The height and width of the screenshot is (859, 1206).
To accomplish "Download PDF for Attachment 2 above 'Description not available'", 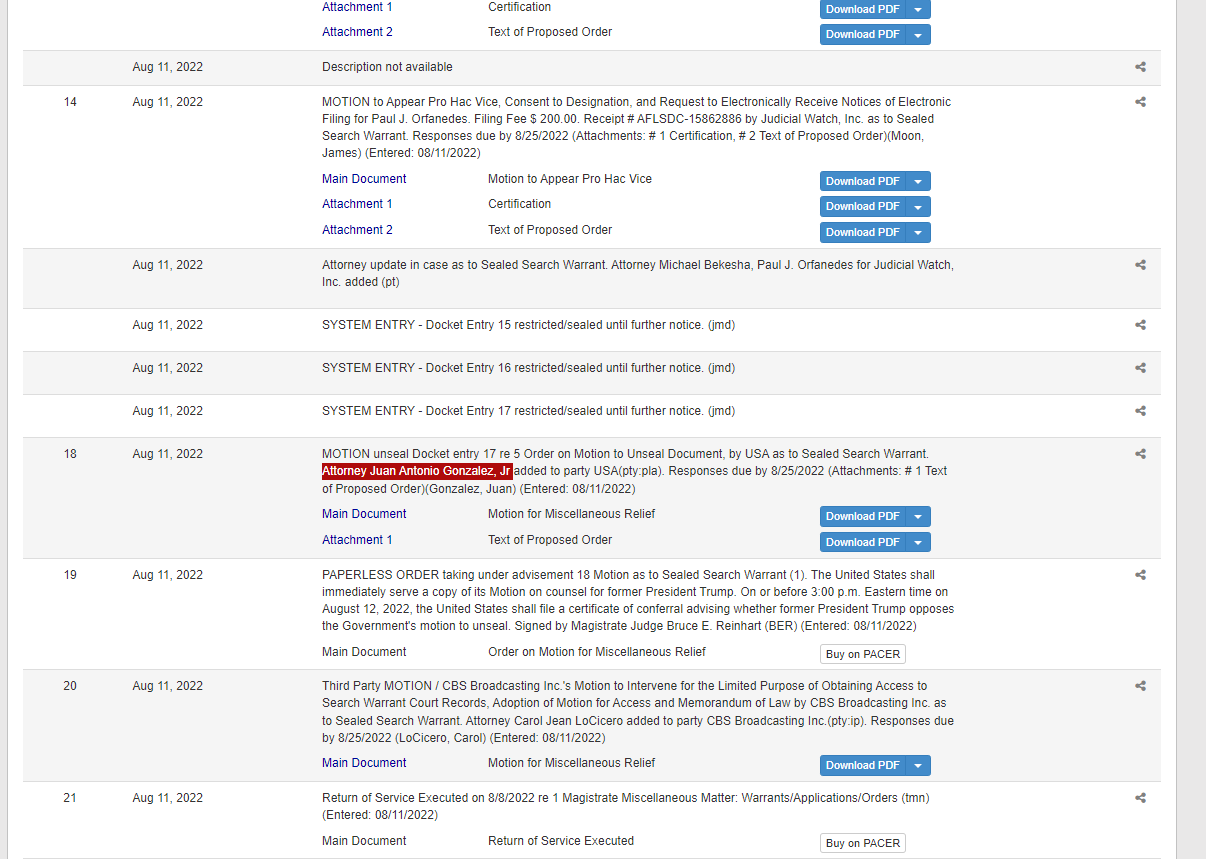I will 864,34.
